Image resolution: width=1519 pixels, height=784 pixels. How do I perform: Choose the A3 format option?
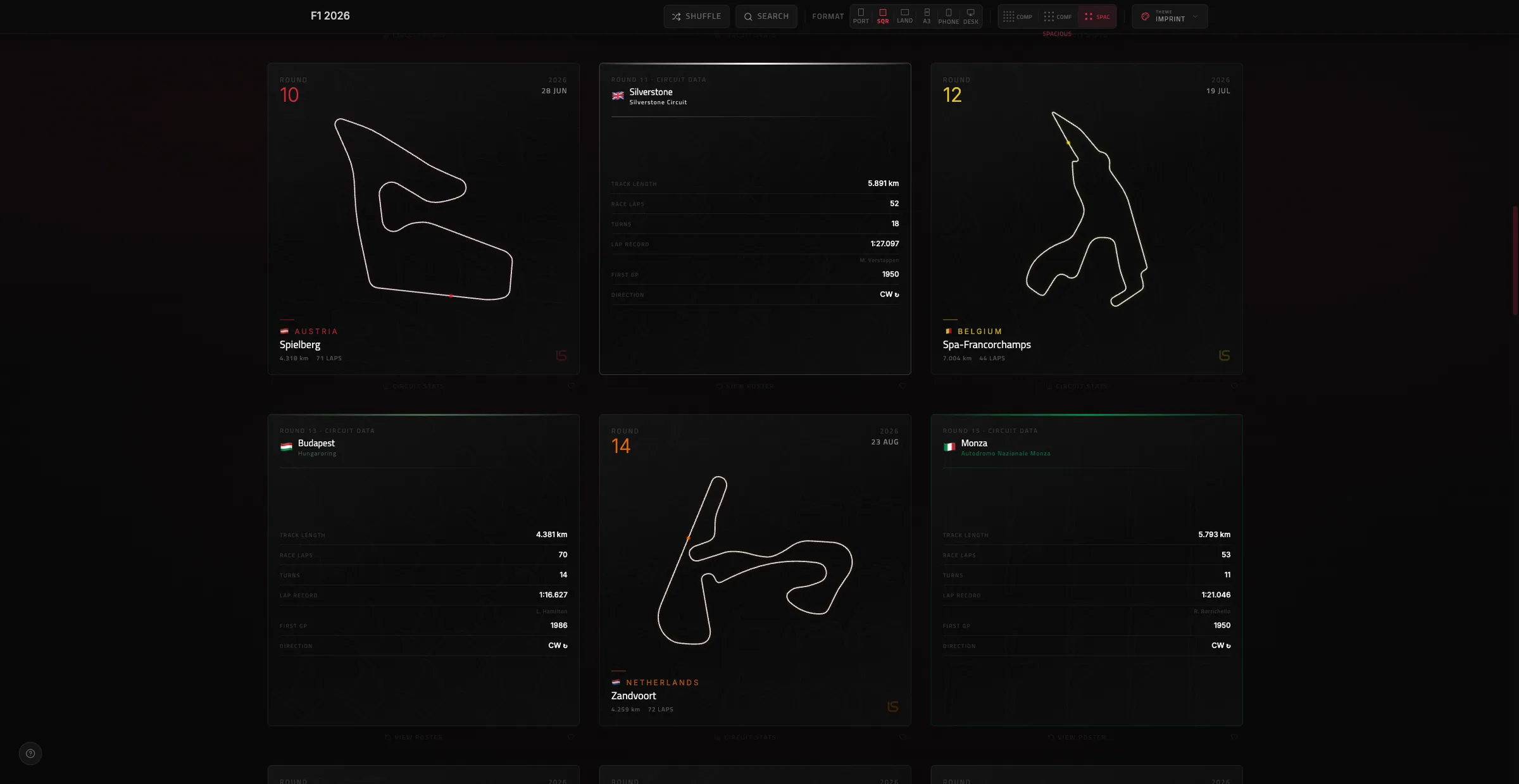[x=927, y=16]
